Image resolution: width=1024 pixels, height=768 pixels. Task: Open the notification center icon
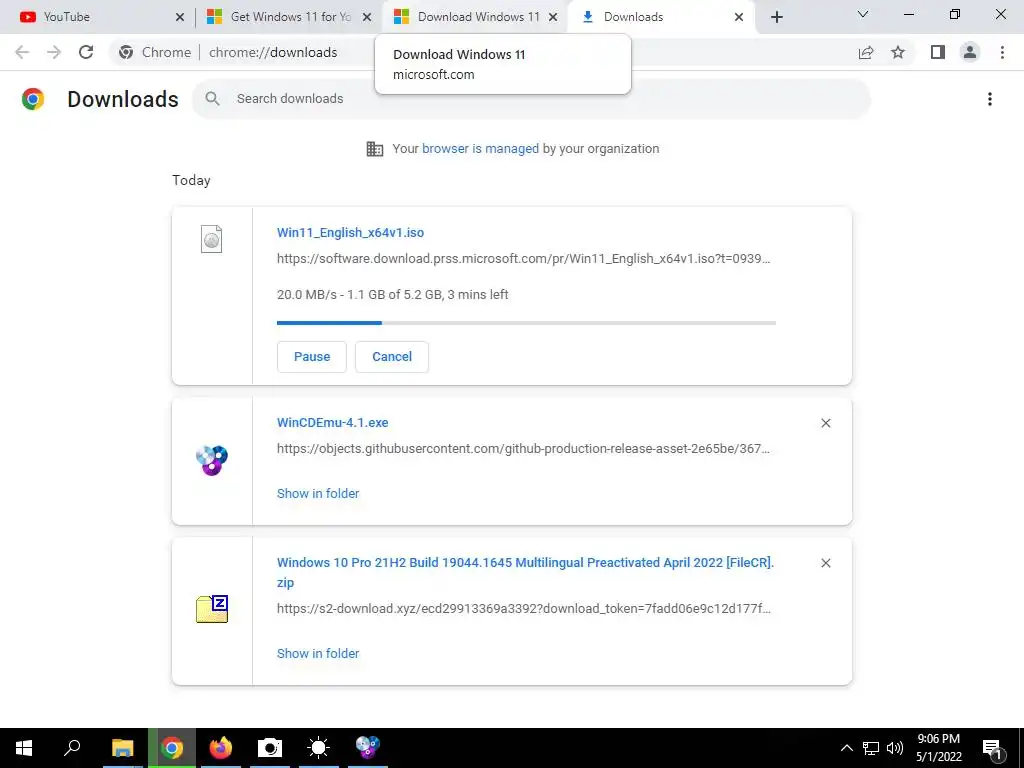[x=992, y=749]
